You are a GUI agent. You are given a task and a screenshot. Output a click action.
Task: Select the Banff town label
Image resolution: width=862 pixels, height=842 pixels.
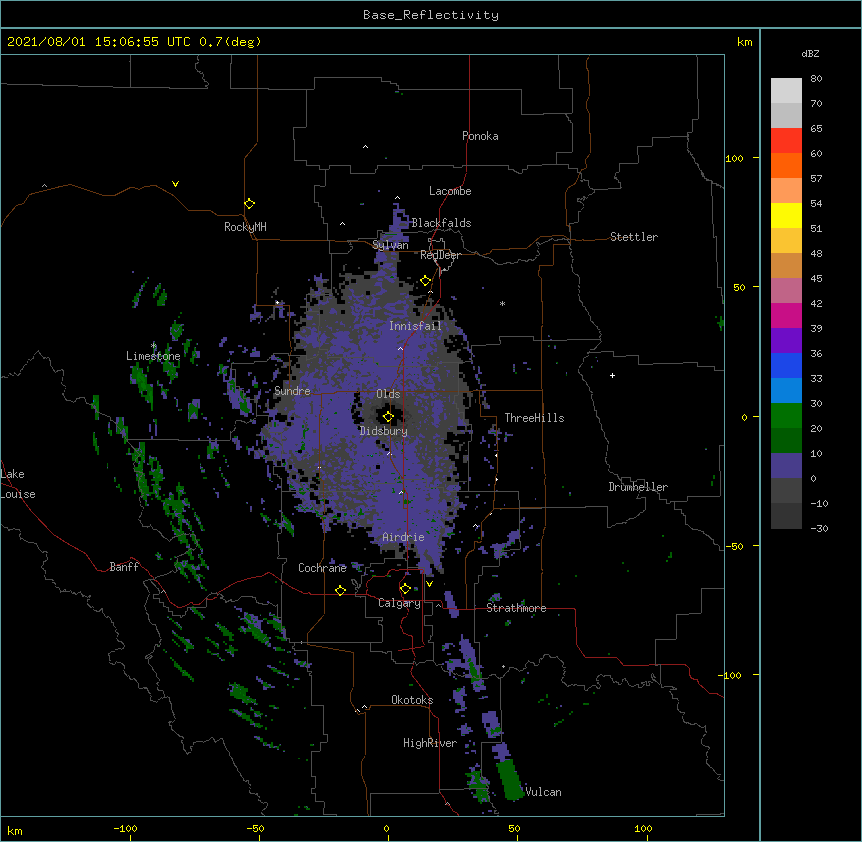124,567
